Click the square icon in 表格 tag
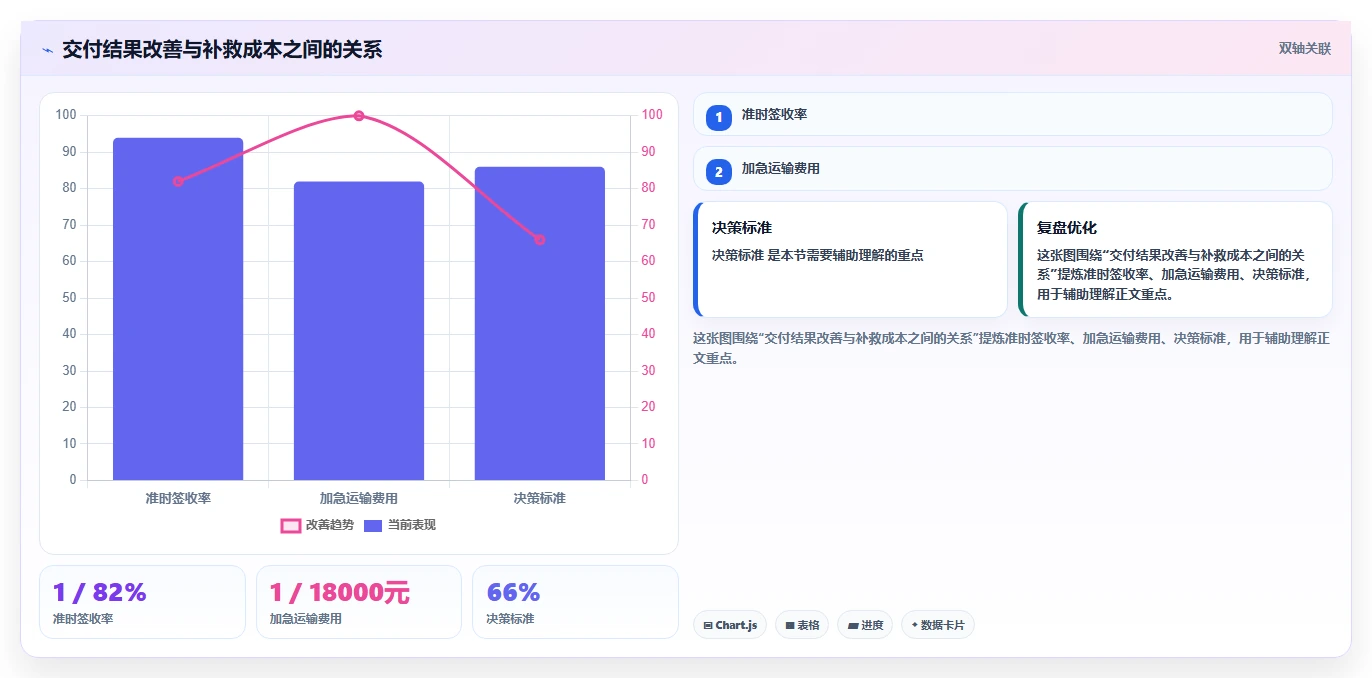 click(790, 626)
